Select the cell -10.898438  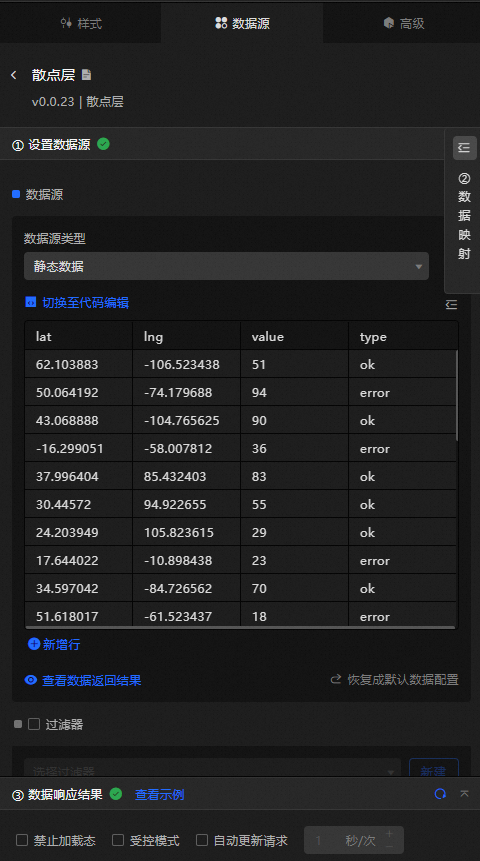pyautogui.click(x=187, y=560)
